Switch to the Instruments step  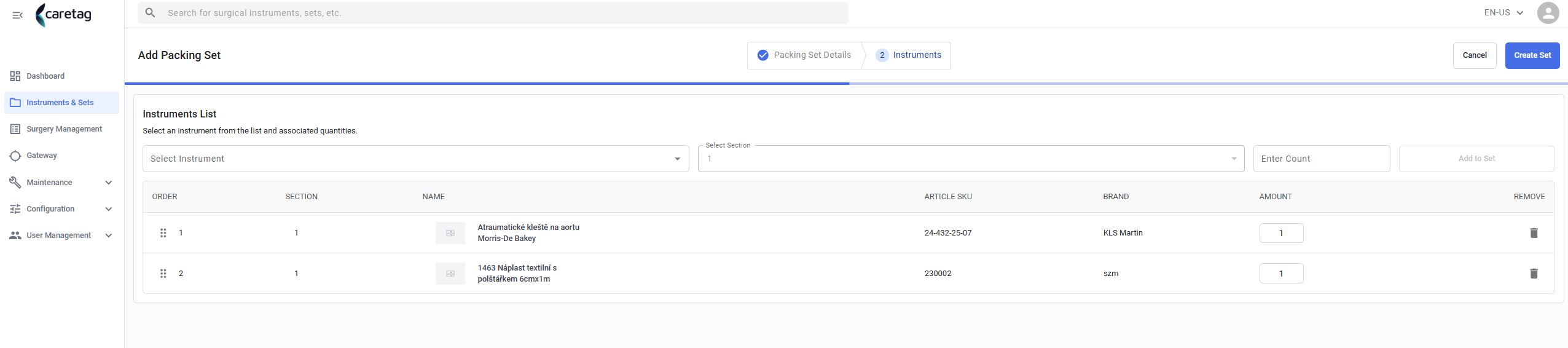click(908, 55)
